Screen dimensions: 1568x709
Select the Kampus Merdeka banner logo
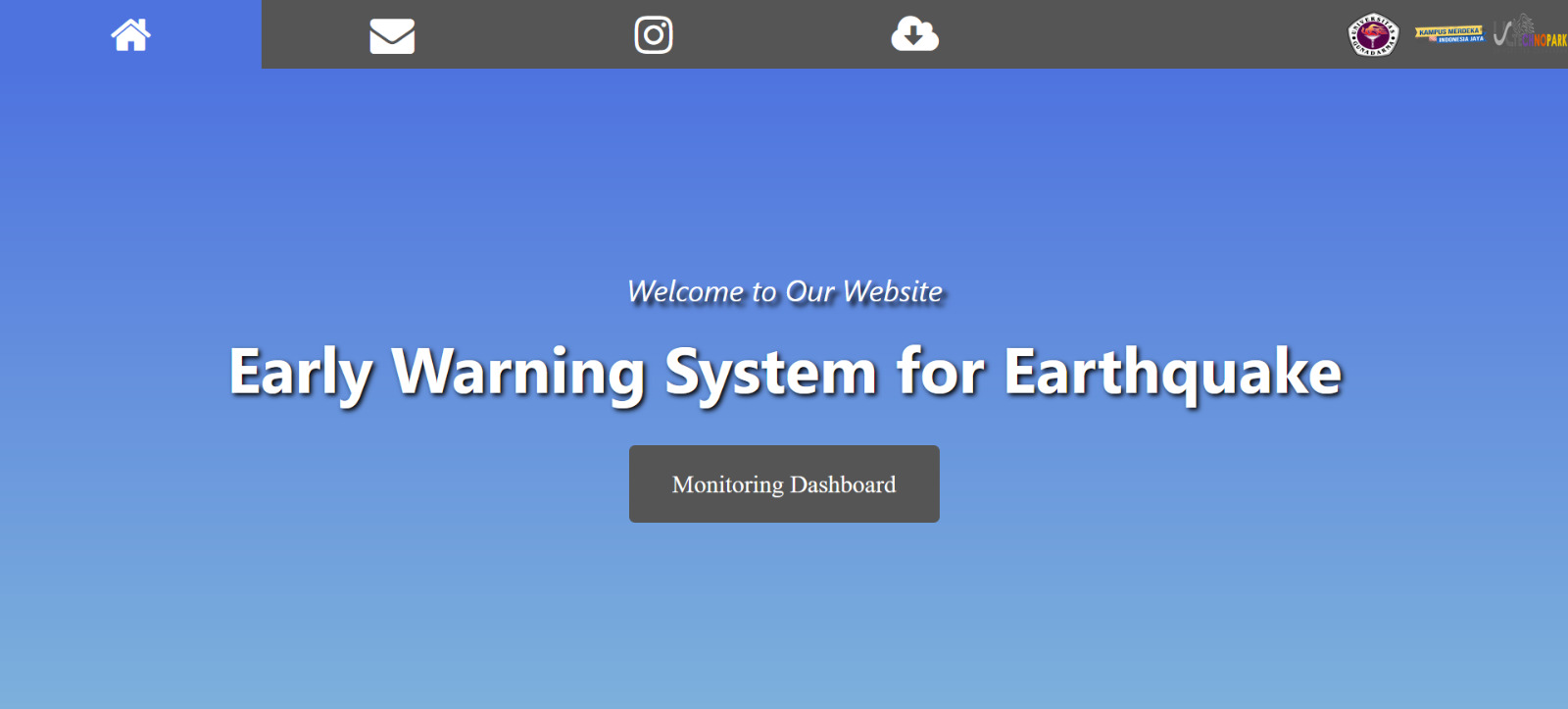[x=1448, y=35]
